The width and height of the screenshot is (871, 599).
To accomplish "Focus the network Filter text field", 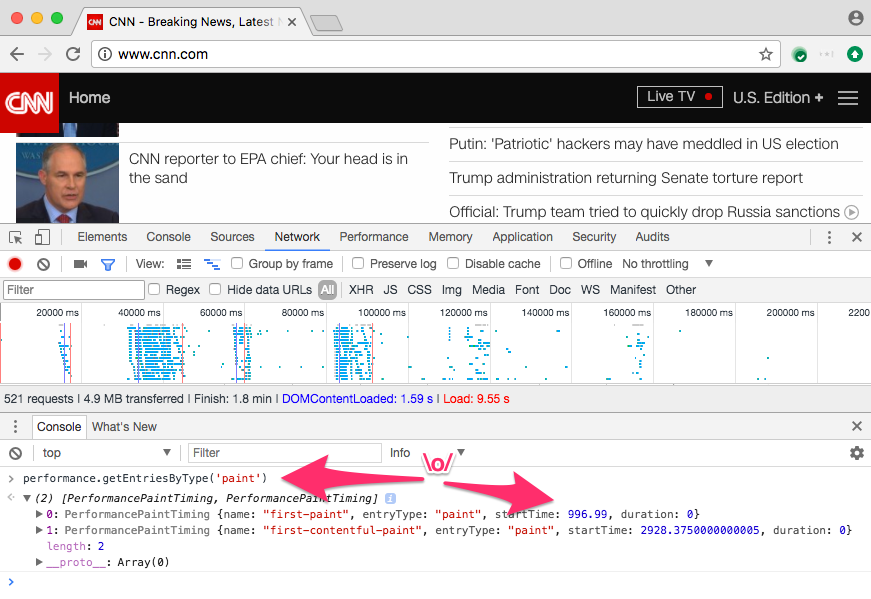I will (x=74, y=290).
